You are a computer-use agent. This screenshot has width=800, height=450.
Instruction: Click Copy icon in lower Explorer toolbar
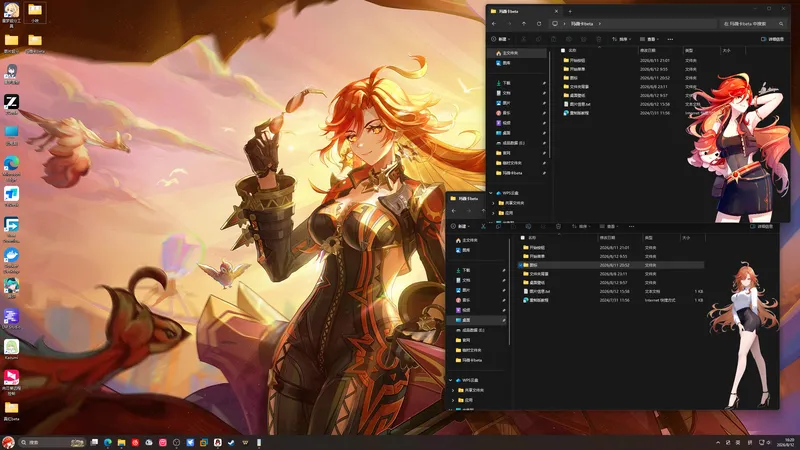(x=498, y=227)
